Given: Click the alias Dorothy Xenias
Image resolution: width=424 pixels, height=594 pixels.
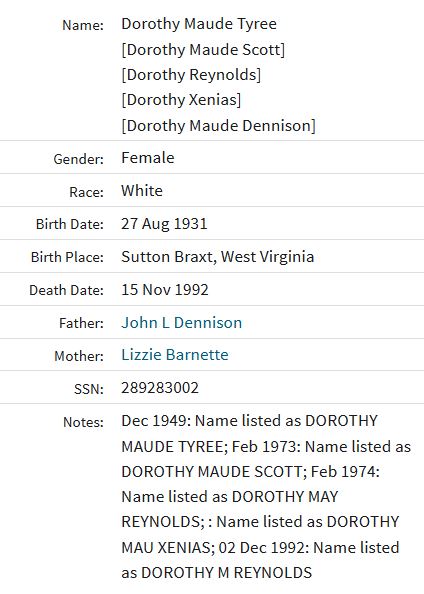Looking at the screenshot, I should (x=181, y=100).
